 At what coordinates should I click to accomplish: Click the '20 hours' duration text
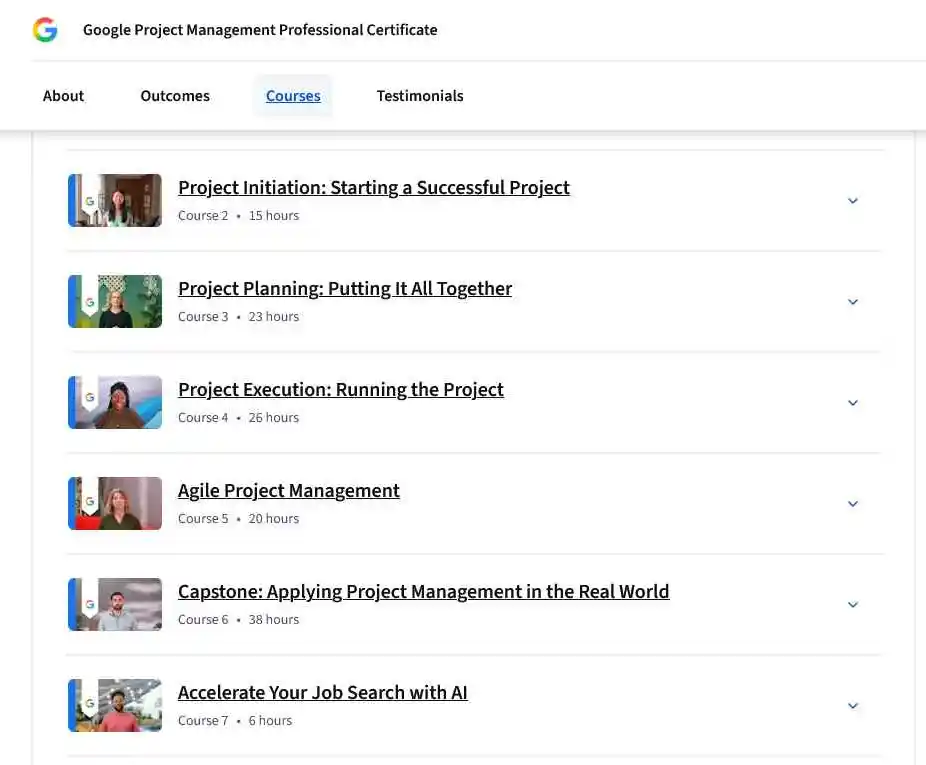[273, 519]
